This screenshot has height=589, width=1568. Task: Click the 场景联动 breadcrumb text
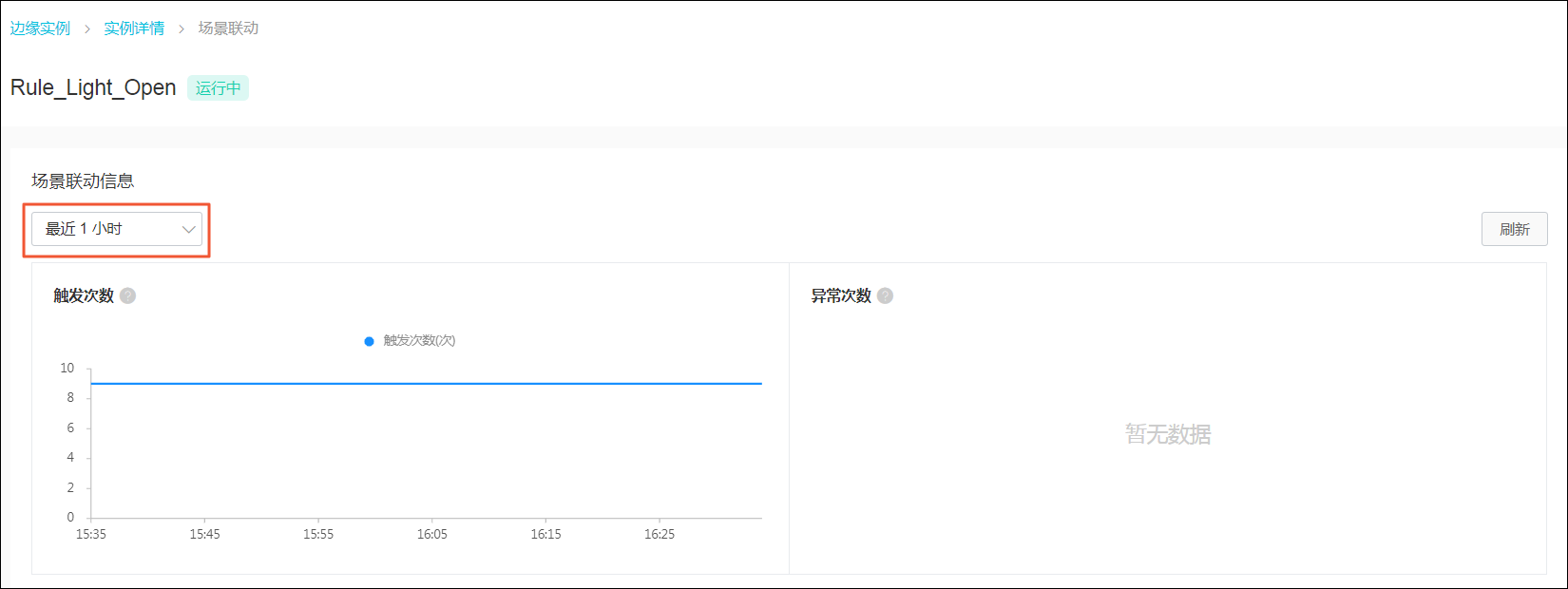click(228, 28)
